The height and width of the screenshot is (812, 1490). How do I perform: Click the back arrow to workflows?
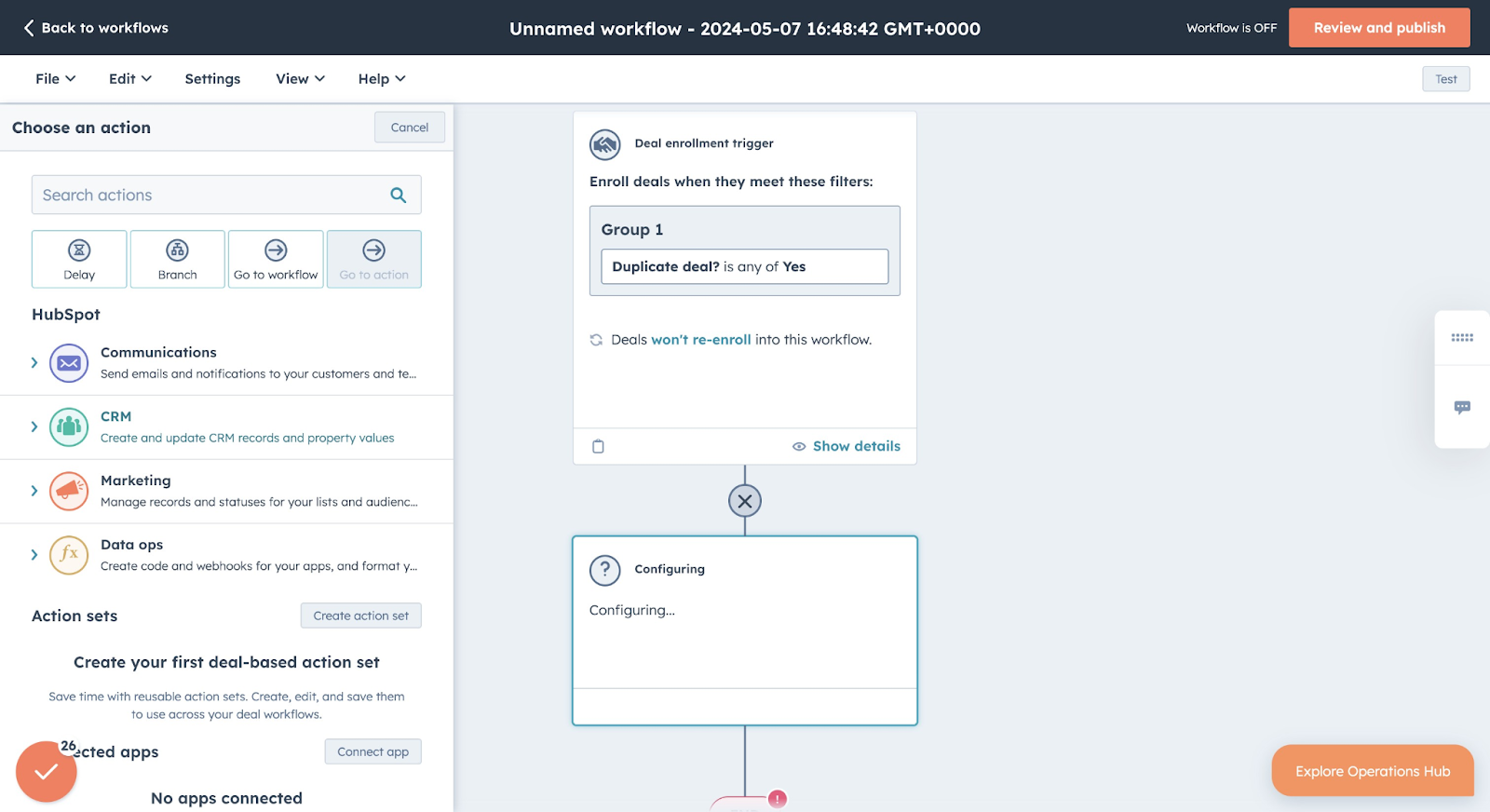point(29,28)
